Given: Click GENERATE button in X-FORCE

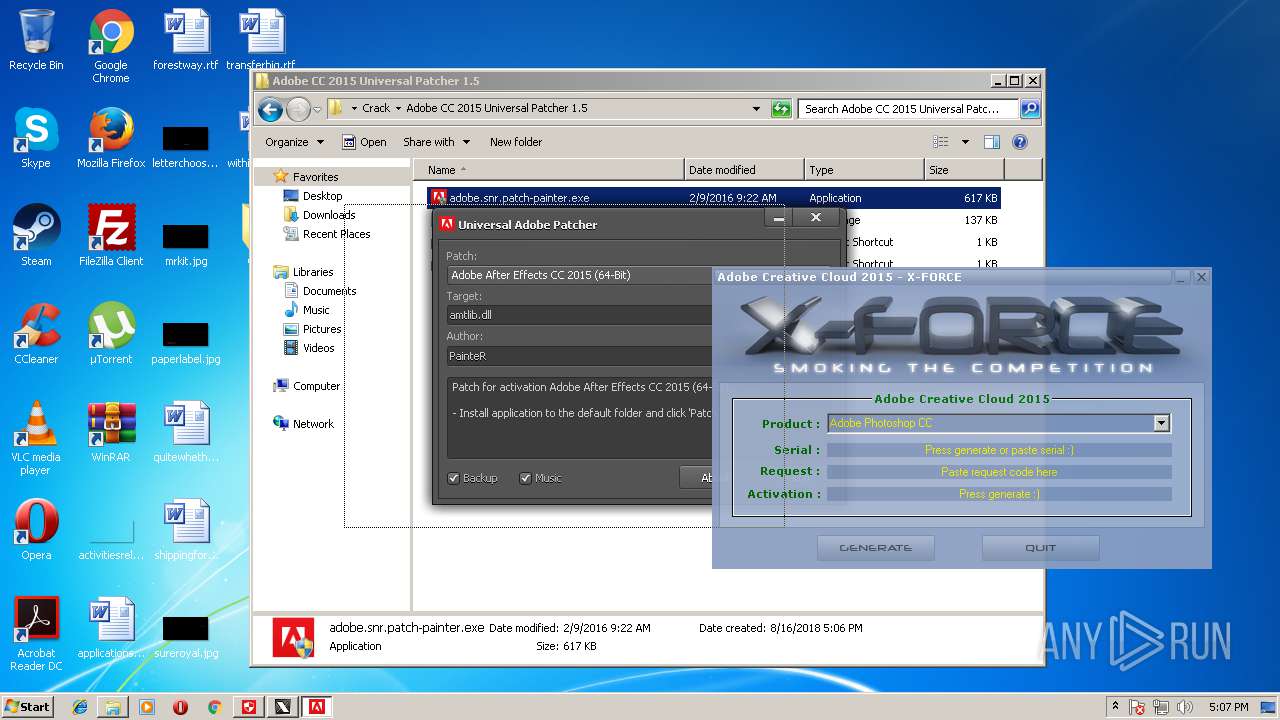Looking at the screenshot, I should click(875, 548).
